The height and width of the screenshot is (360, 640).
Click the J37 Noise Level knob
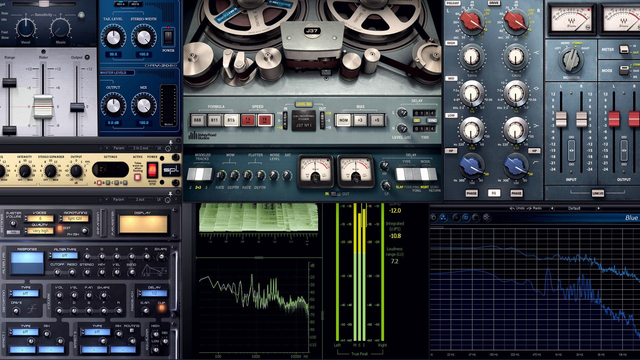(x=274, y=176)
